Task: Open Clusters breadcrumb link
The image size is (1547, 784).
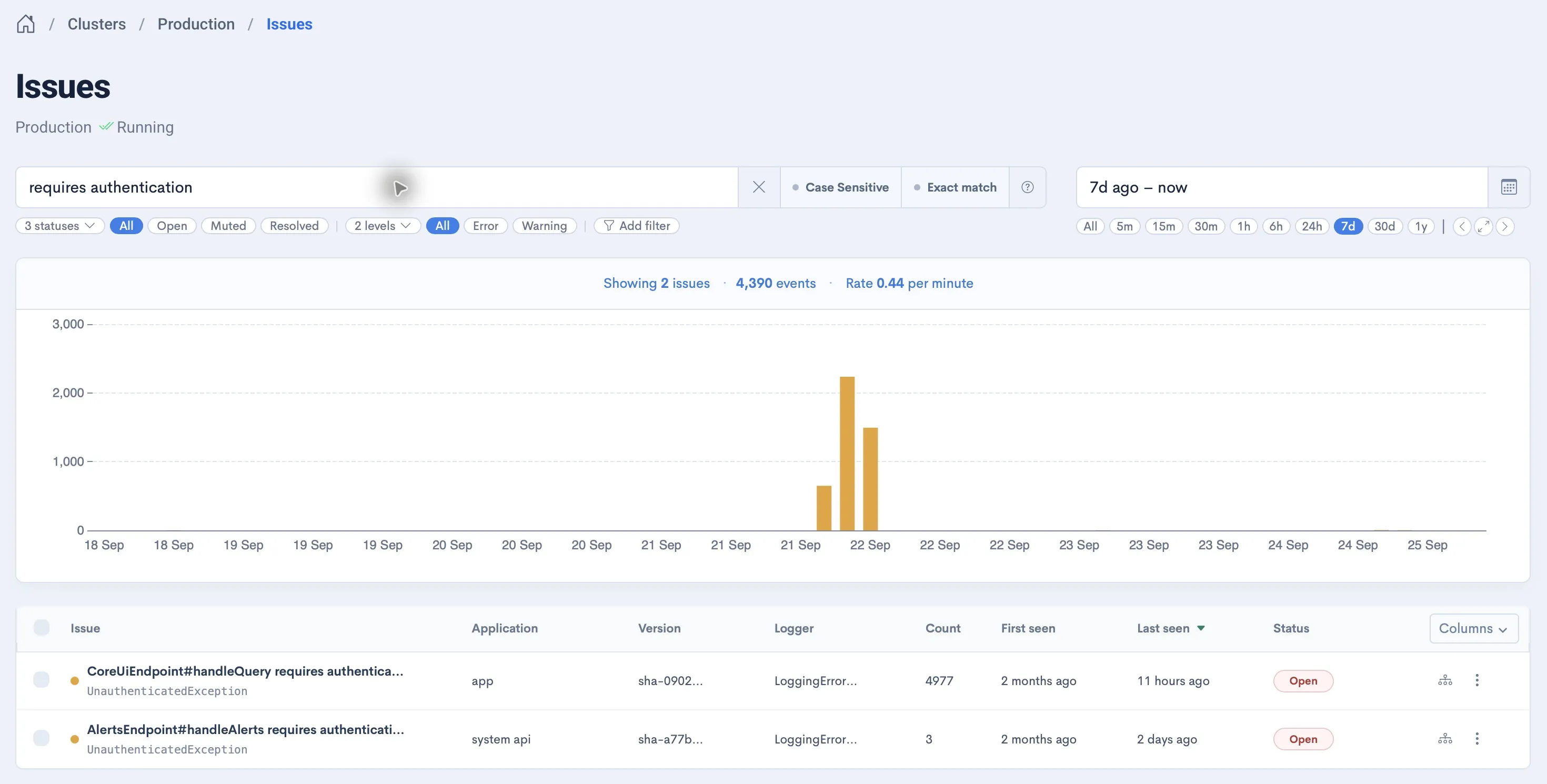Action: 97,24
